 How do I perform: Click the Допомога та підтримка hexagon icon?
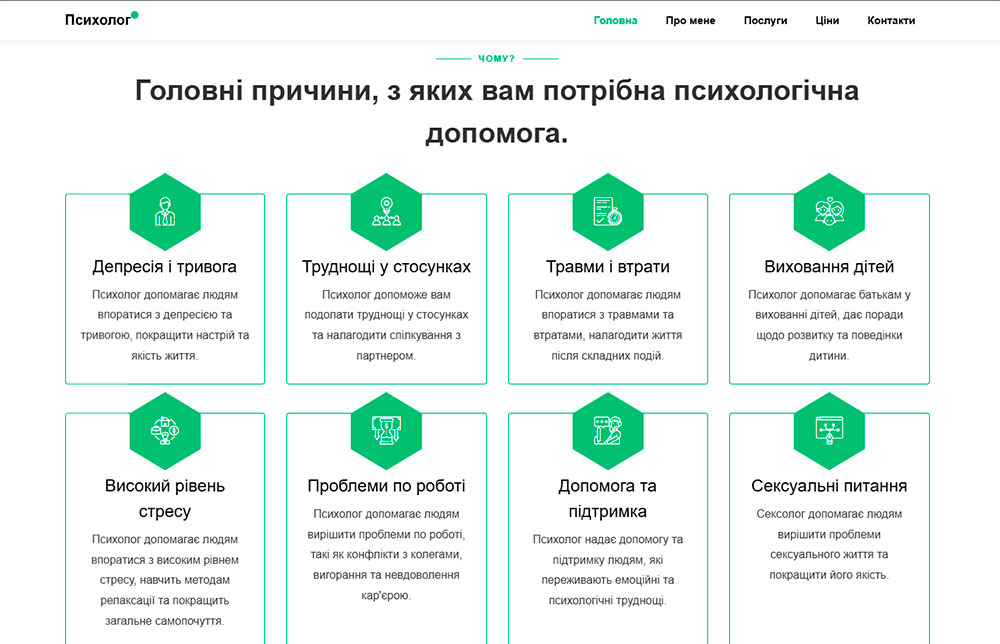(608, 431)
